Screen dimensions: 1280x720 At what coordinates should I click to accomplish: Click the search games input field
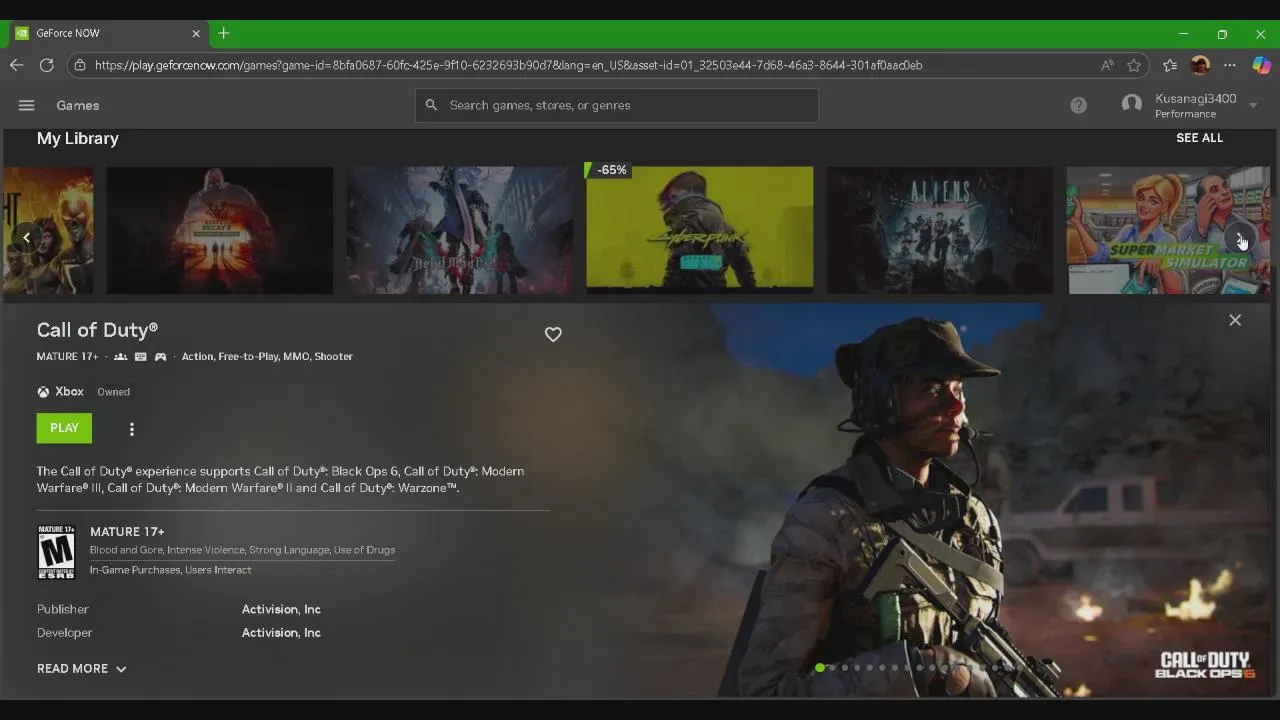[x=617, y=105]
